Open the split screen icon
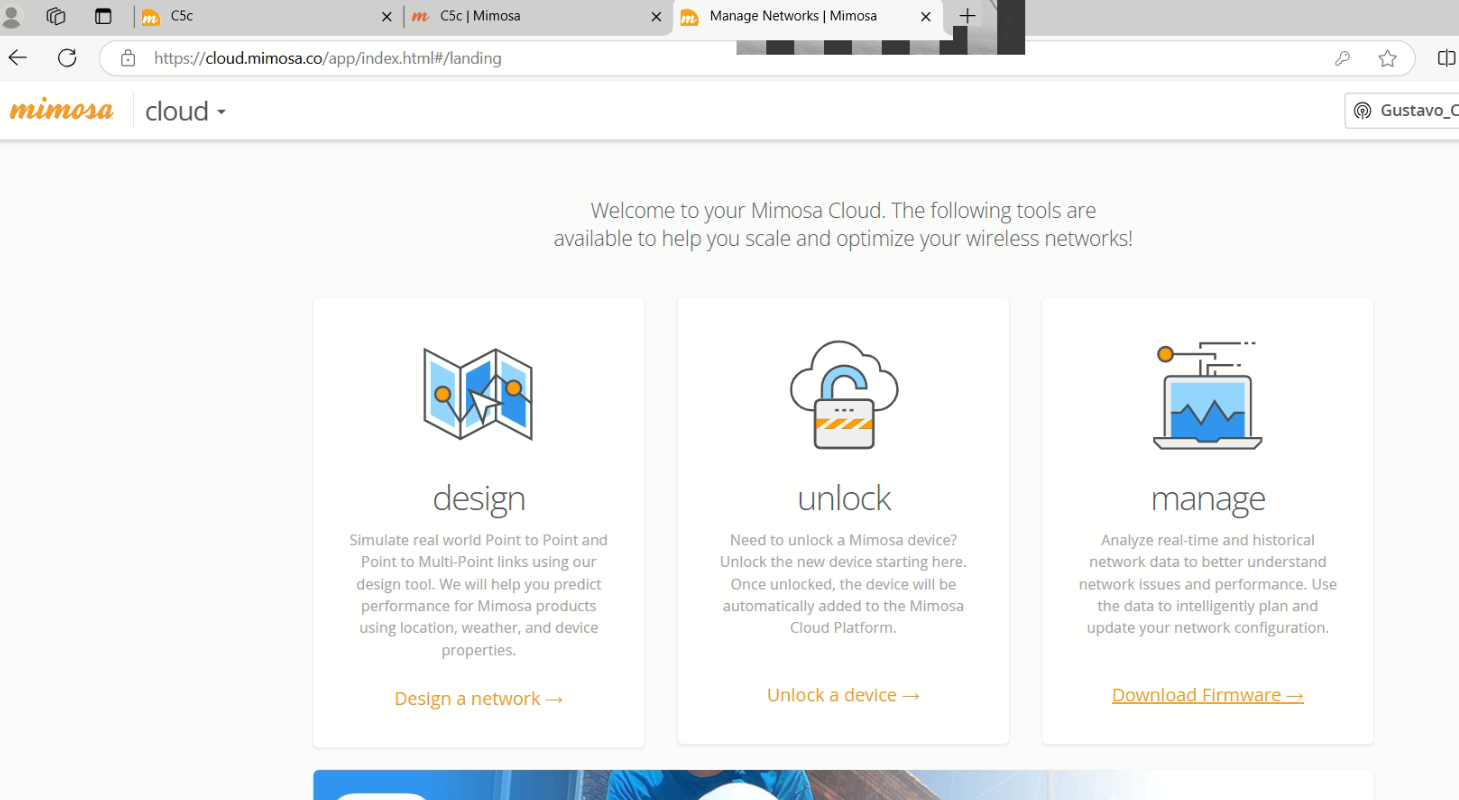 pos(1446,58)
